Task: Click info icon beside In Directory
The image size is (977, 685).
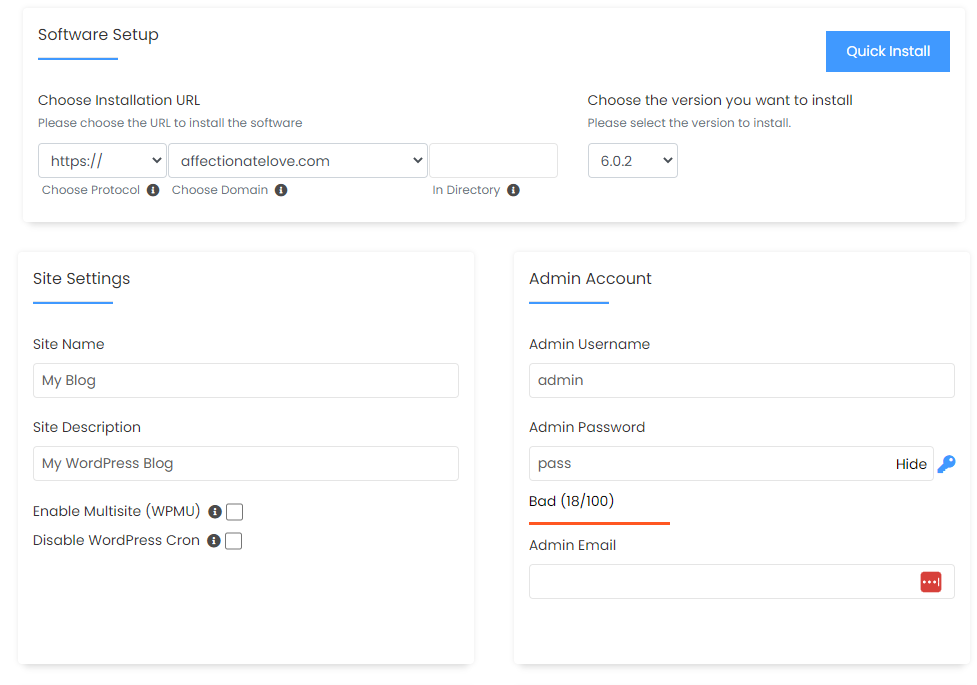Action: pyautogui.click(x=513, y=190)
